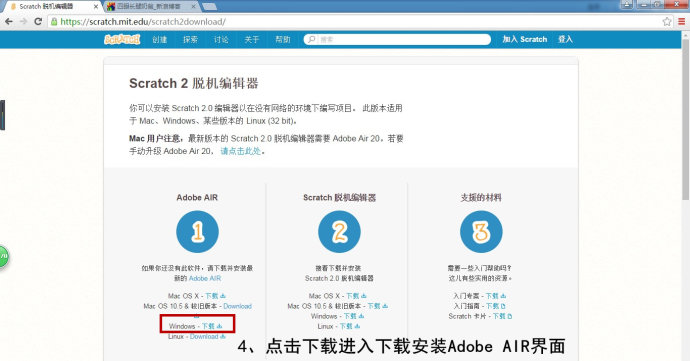Click the browser forward arrow
Viewport: 690px width, 361px height.
click(x=23, y=22)
